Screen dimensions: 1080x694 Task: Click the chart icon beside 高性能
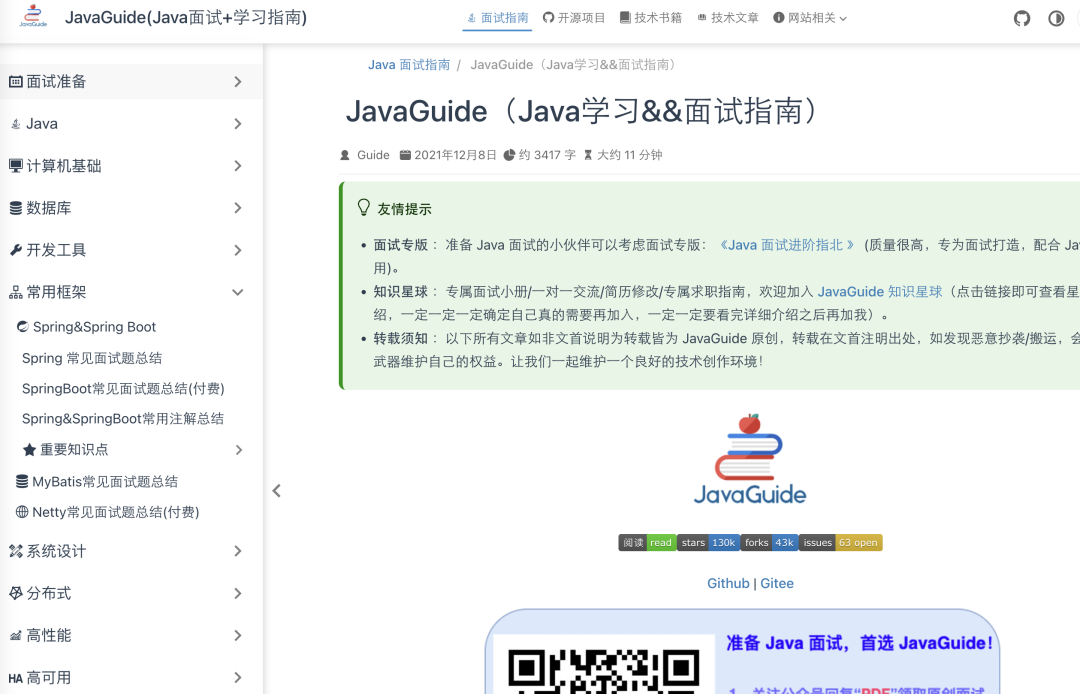pyautogui.click(x=15, y=635)
